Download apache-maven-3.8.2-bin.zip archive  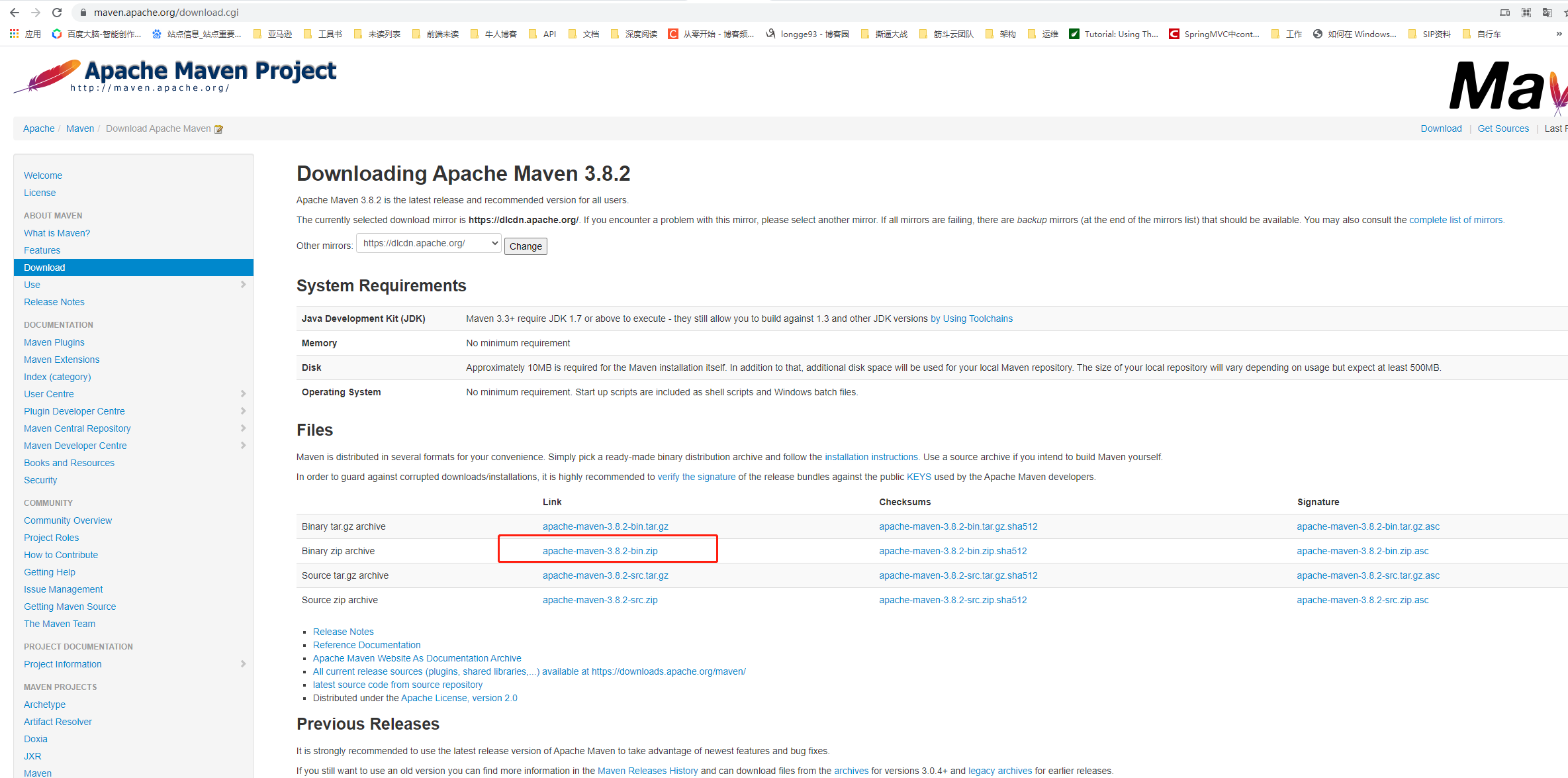(600, 550)
